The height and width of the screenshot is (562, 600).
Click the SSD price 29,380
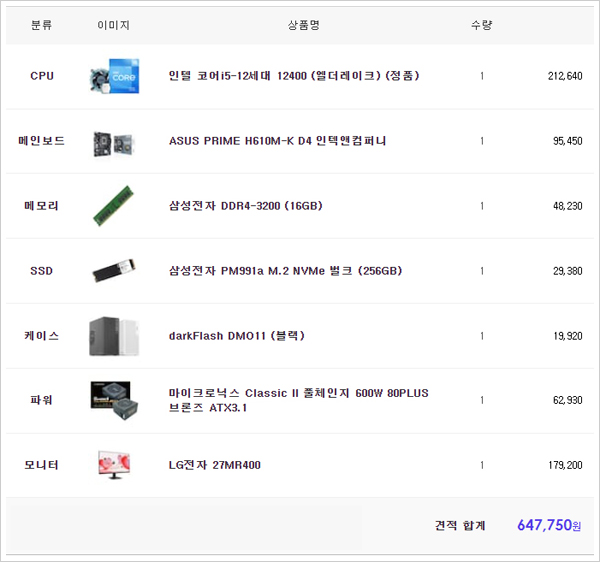pos(567,271)
